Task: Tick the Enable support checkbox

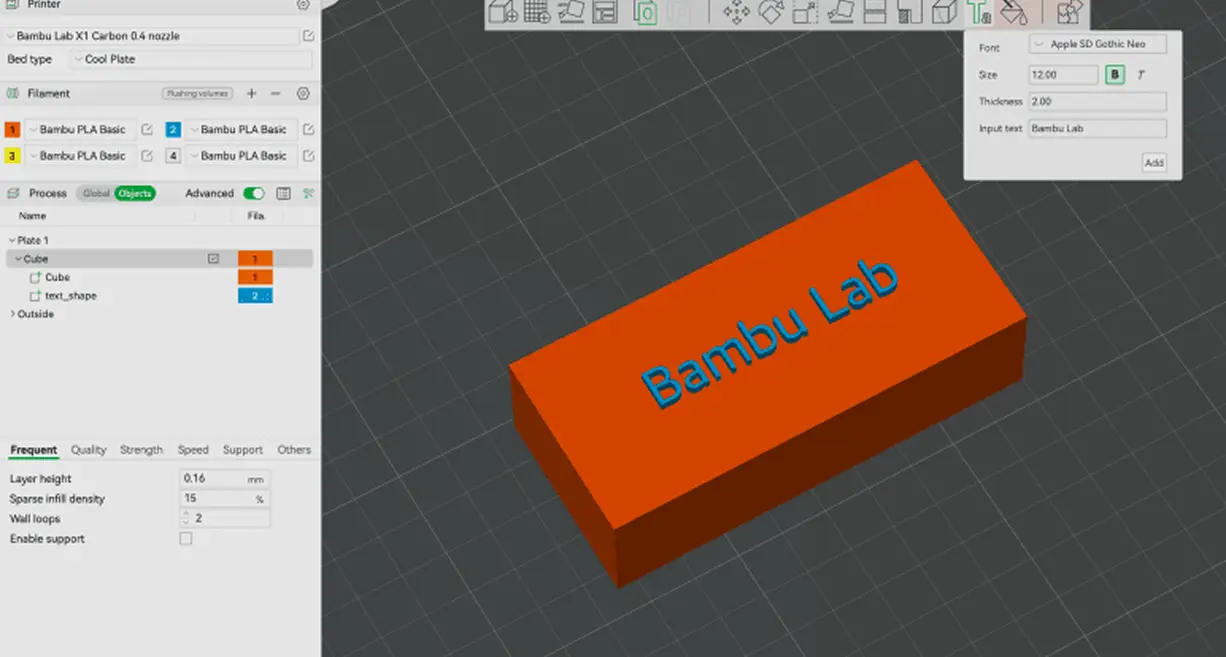Action: (x=186, y=539)
